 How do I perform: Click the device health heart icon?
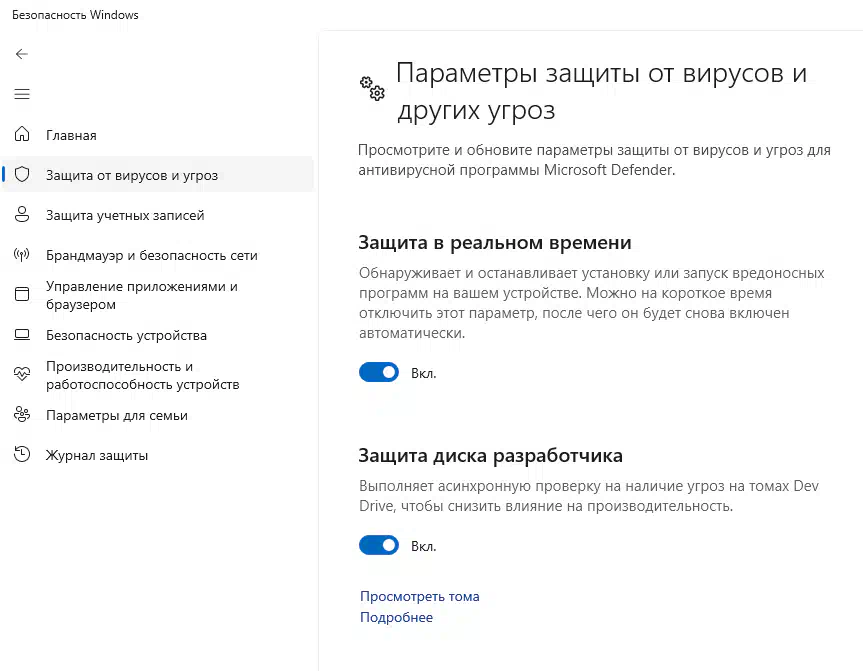[x=22, y=374]
